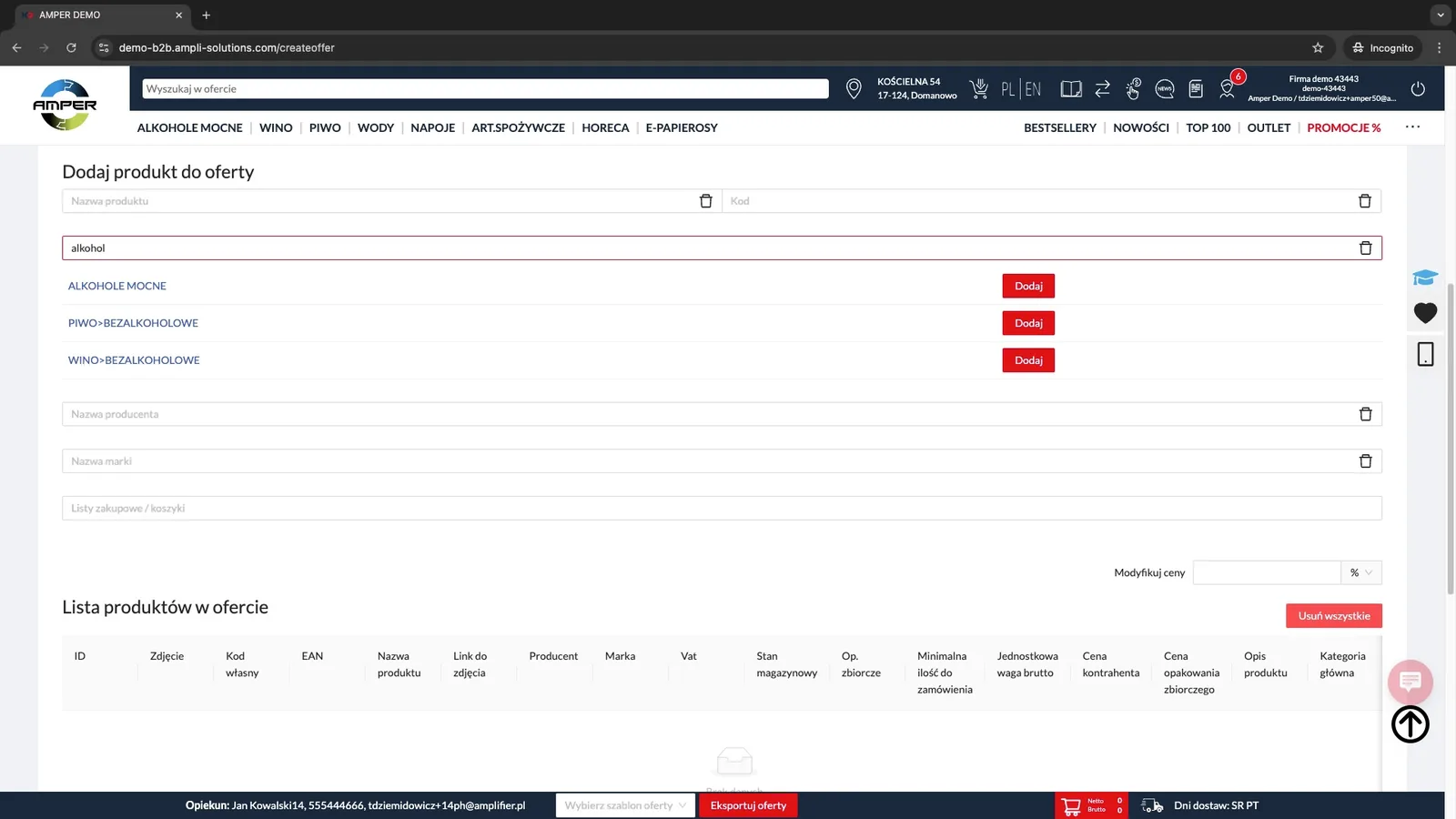Clear the 'alkohol' category field trash icon
Image resolution: width=1456 pixels, height=819 pixels.
click(x=1365, y=248)
